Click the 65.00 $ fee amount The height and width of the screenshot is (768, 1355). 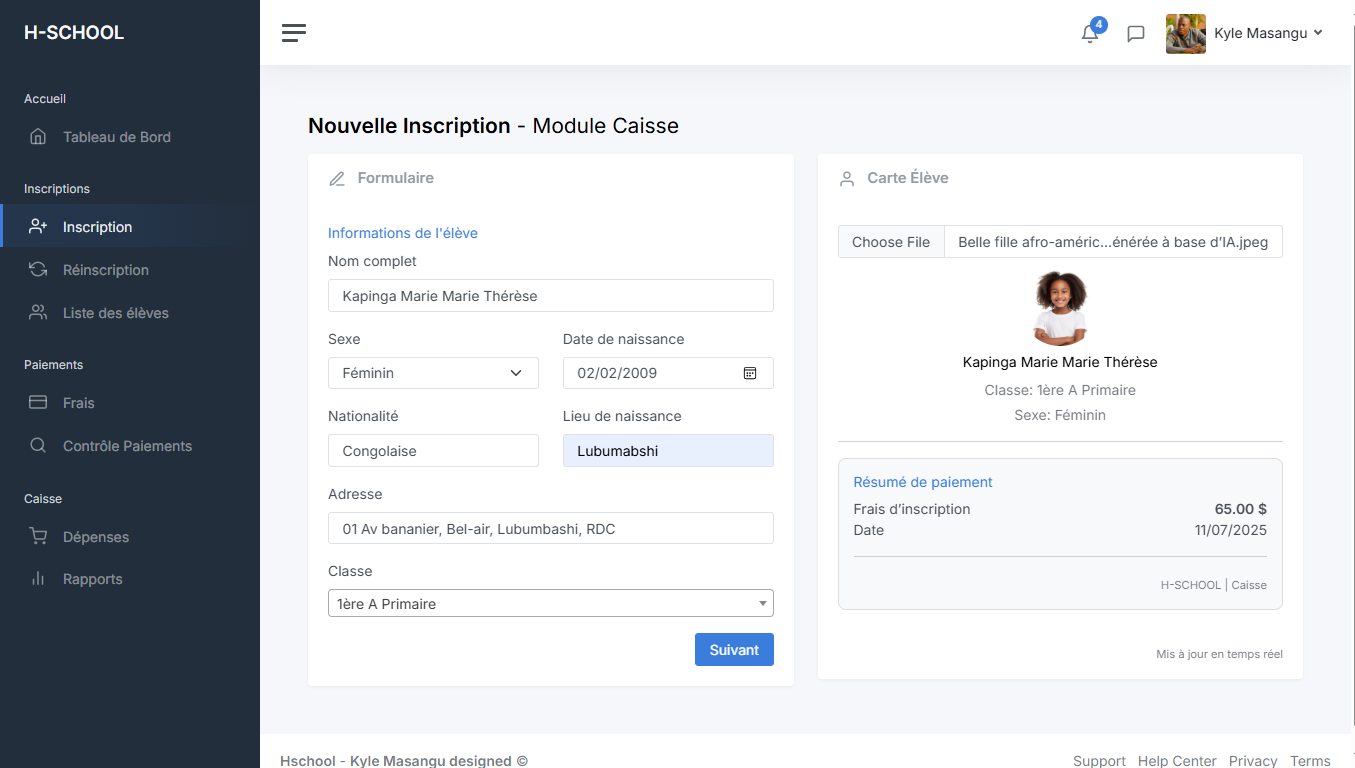point(1240,509)
